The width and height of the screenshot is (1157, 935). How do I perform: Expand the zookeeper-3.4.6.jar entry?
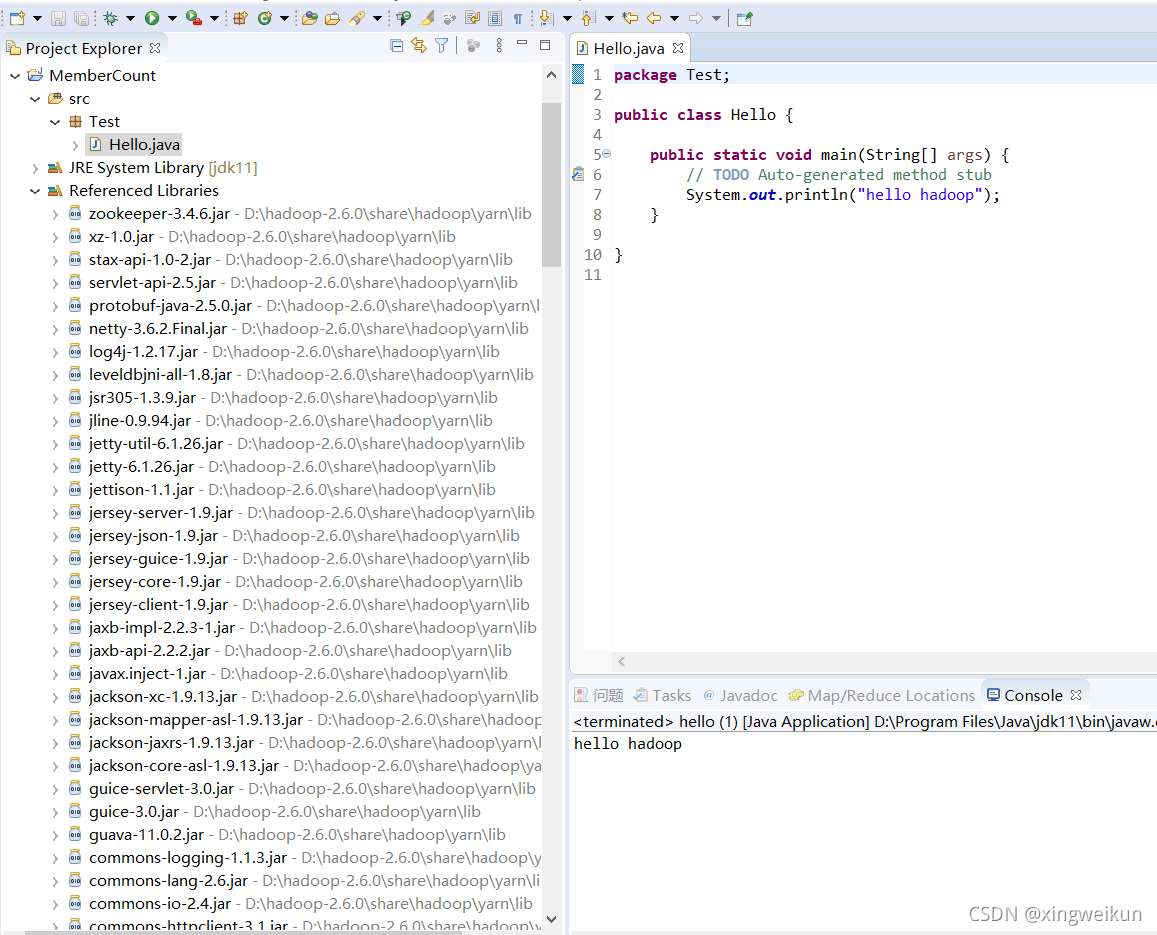click(x=55, y=214)
